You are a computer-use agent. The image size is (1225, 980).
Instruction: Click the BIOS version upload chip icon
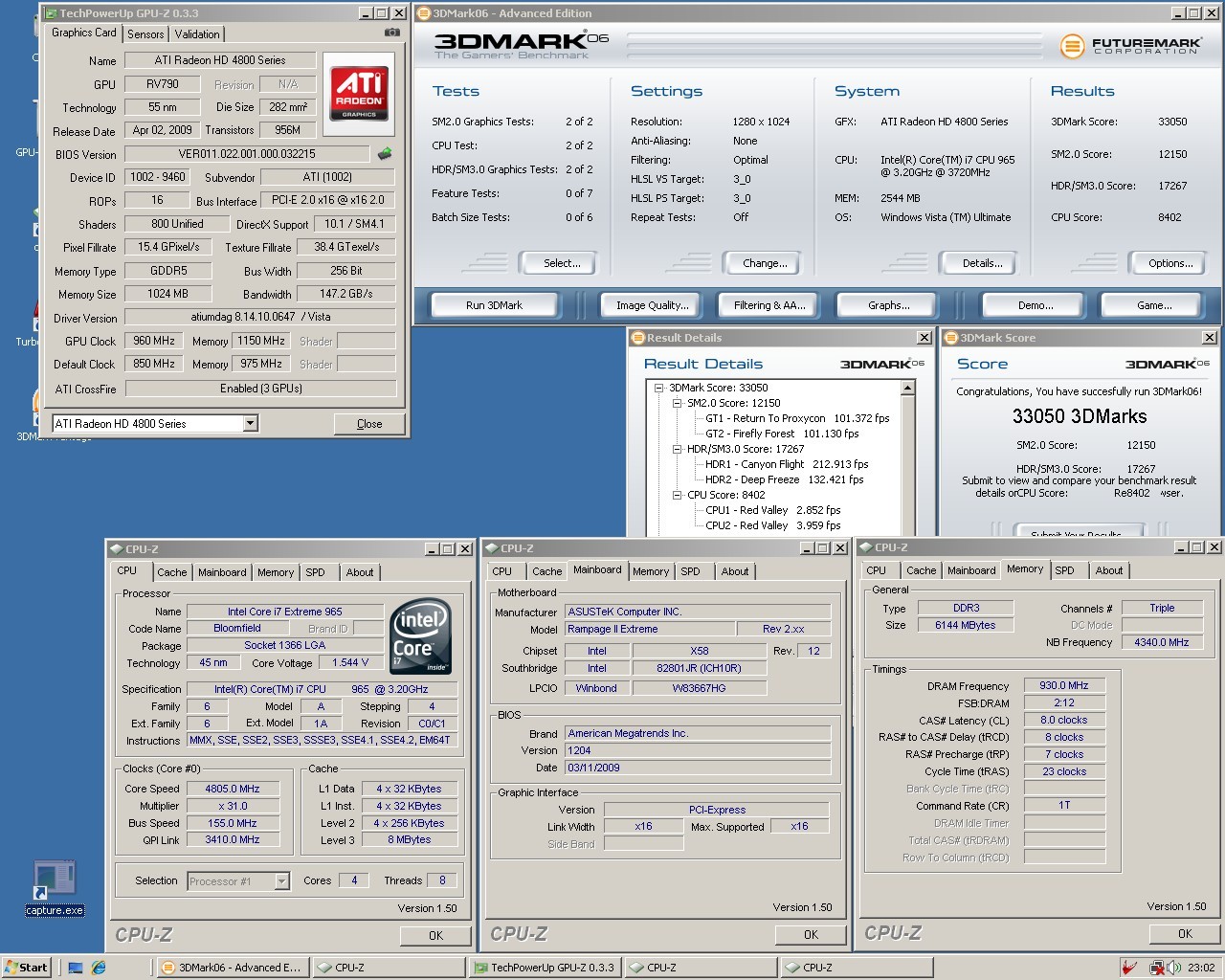pos(385,153)
